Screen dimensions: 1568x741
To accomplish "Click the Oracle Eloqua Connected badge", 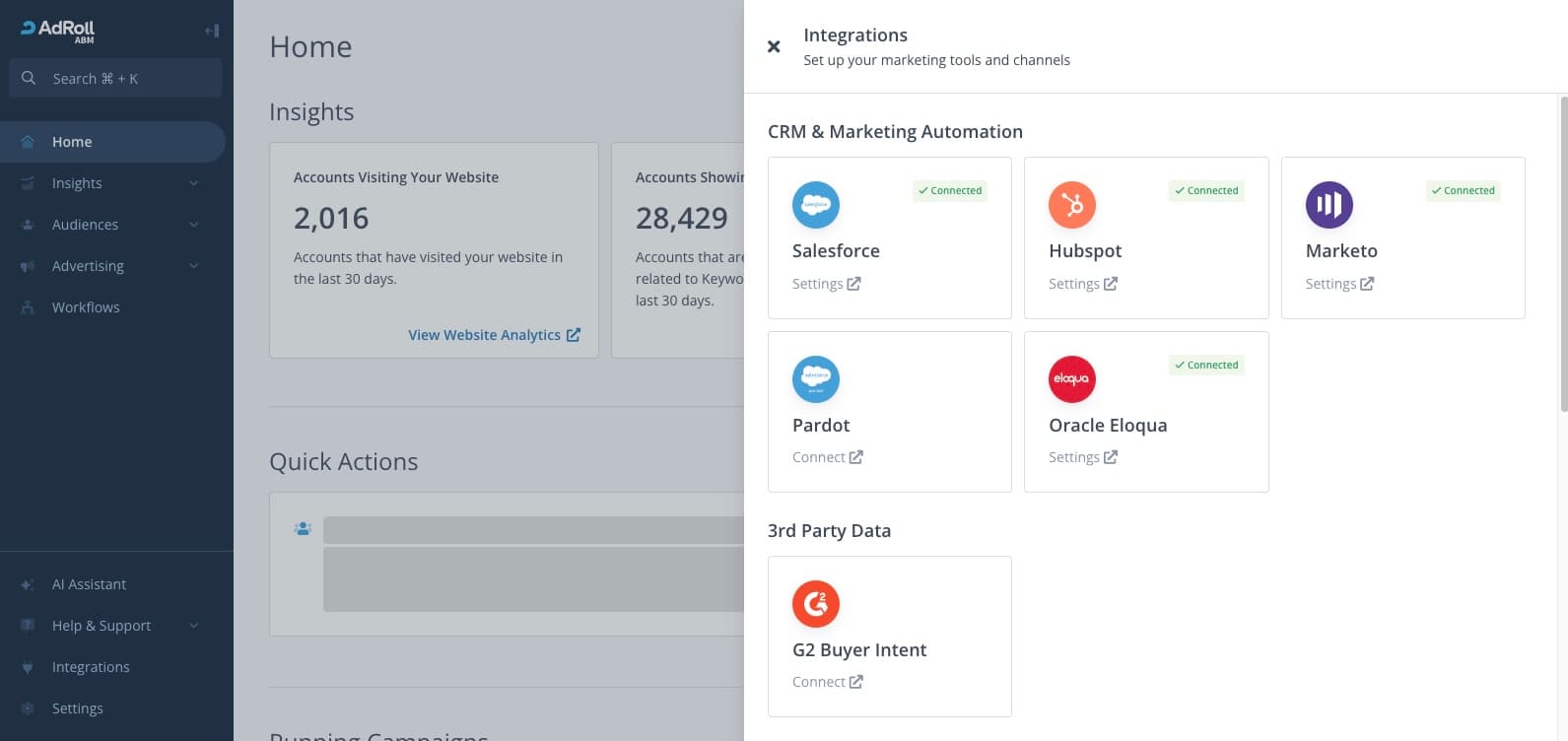I will coord(1206,365).
